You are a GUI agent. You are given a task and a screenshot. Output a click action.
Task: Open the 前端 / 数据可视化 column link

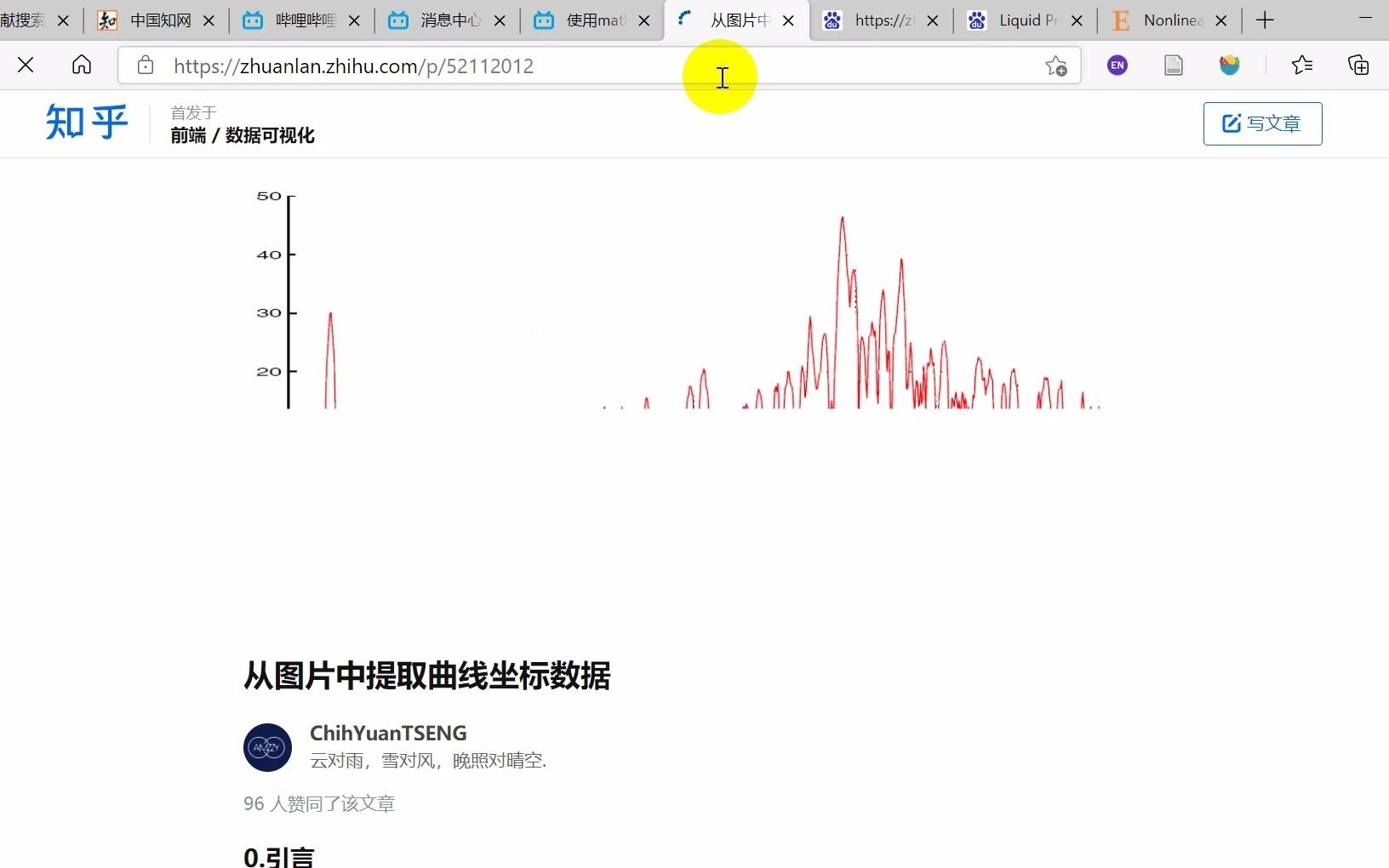click(243, 135)
